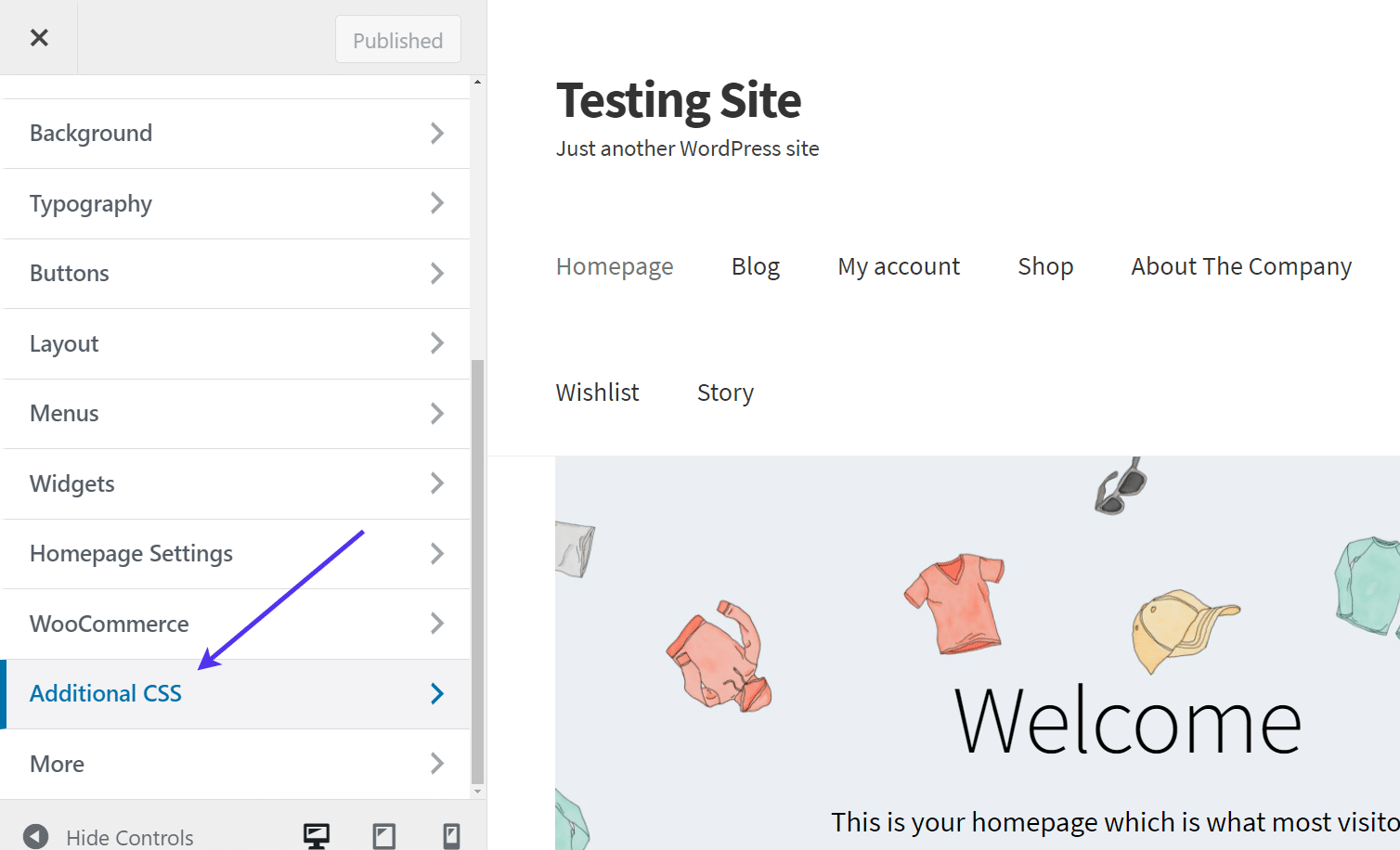Image resolution: width=1400 pixels, height=850 pixels.
Task: Close the Customizer with the X icon
Action: [x=38, y=37]
